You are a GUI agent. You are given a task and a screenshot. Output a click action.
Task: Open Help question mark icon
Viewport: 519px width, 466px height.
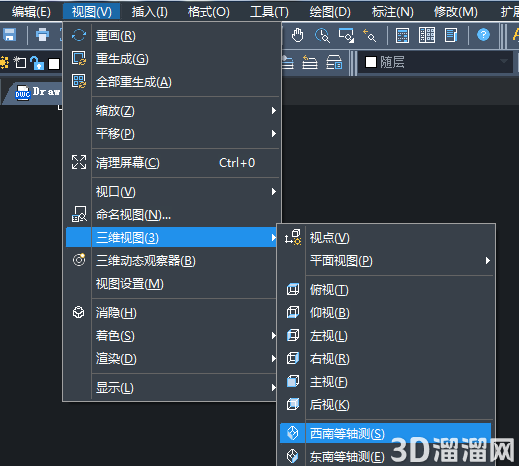pos(483,35)
